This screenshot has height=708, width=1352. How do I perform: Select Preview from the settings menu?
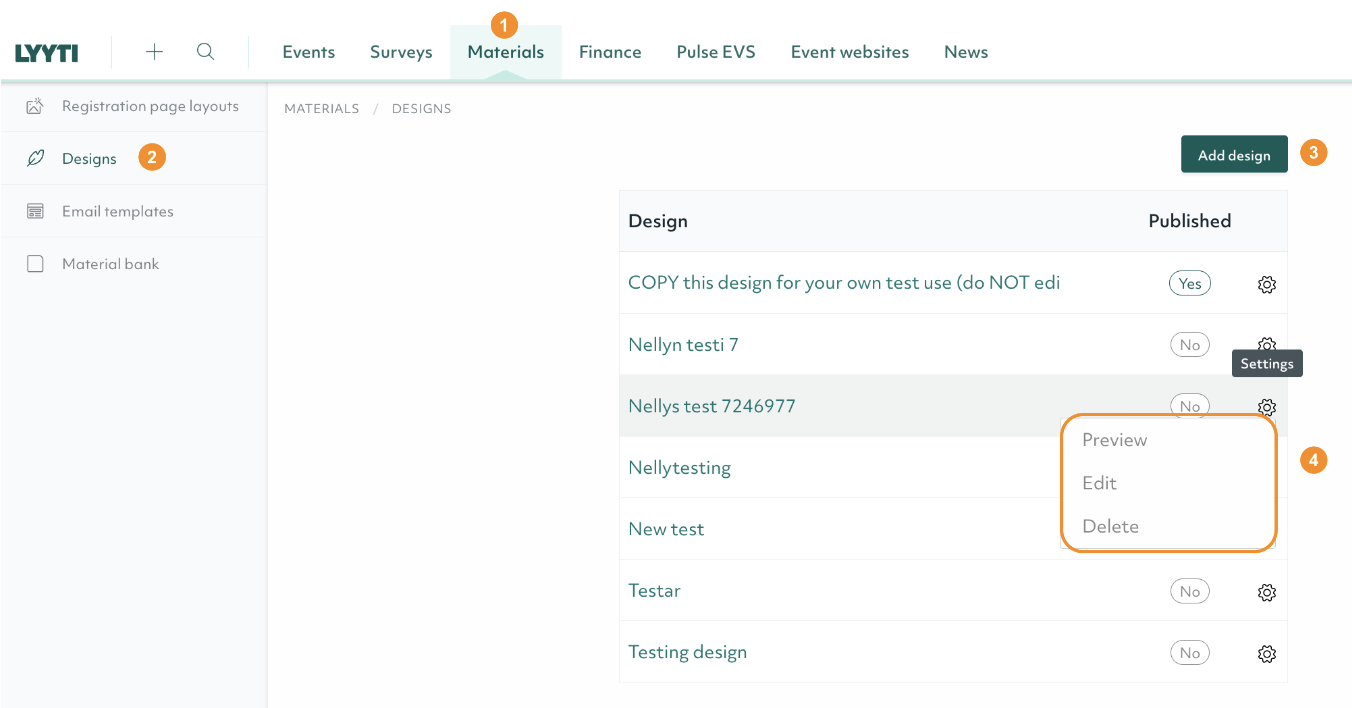click(x=1114, y=440)
